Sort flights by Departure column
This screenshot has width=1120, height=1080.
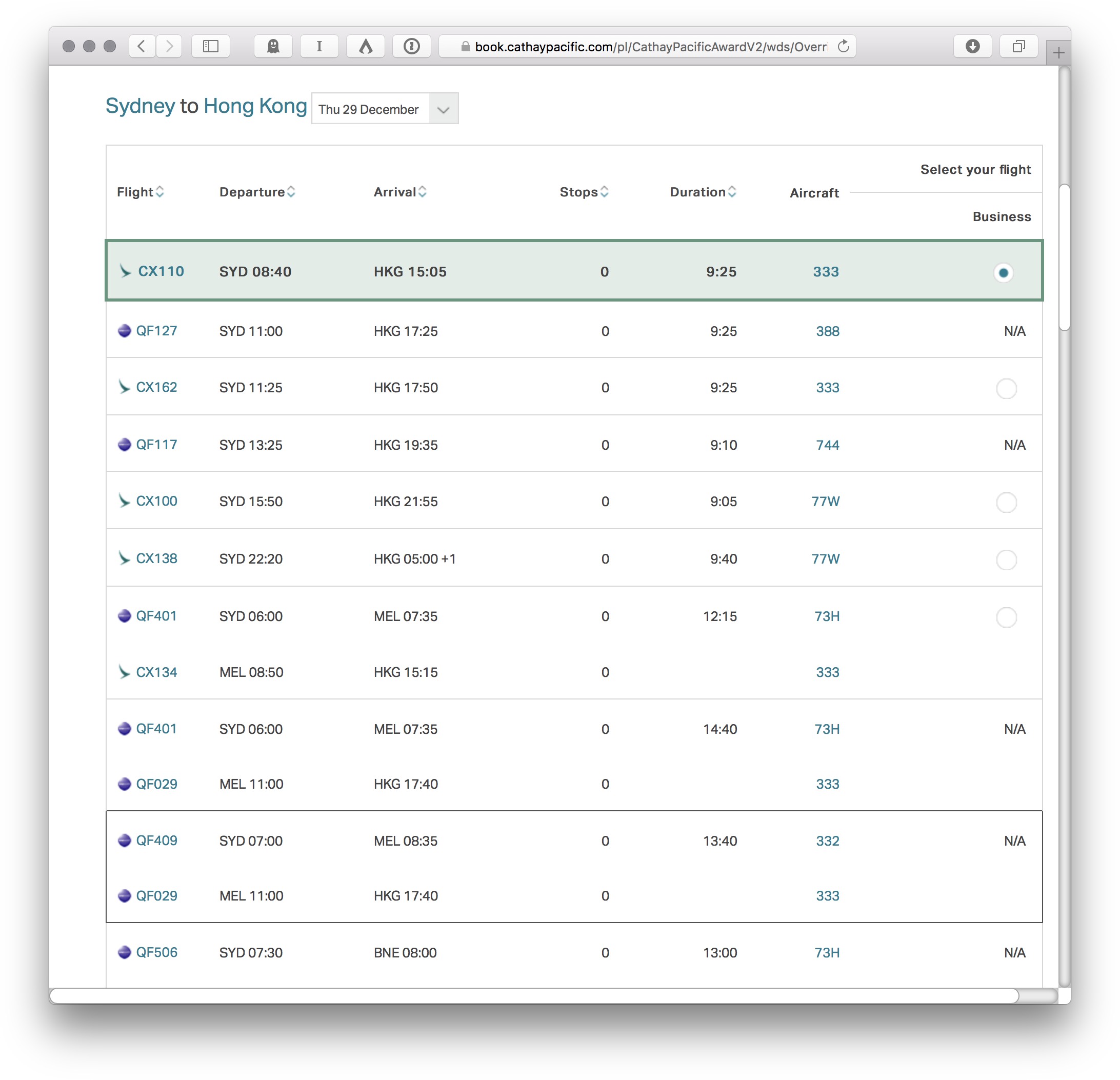click(257, 192)
